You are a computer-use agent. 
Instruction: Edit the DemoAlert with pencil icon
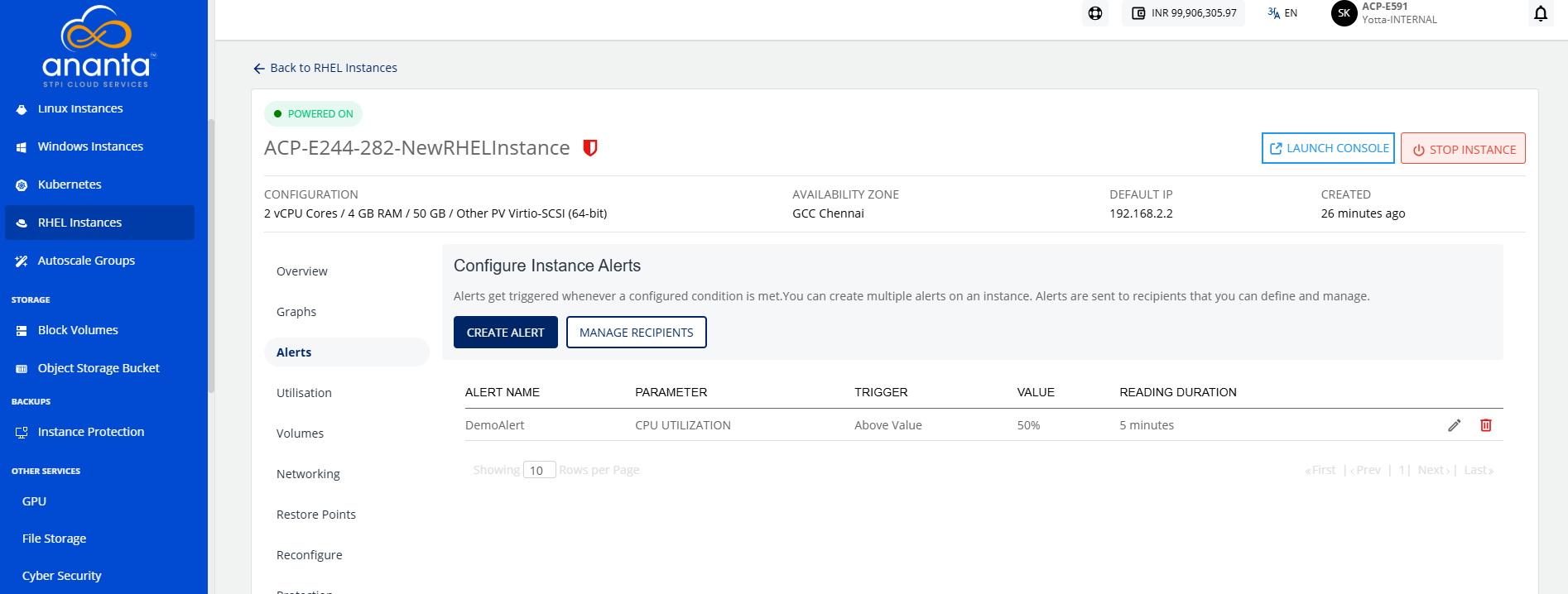pyautogui.click(x=1455, y=425)
